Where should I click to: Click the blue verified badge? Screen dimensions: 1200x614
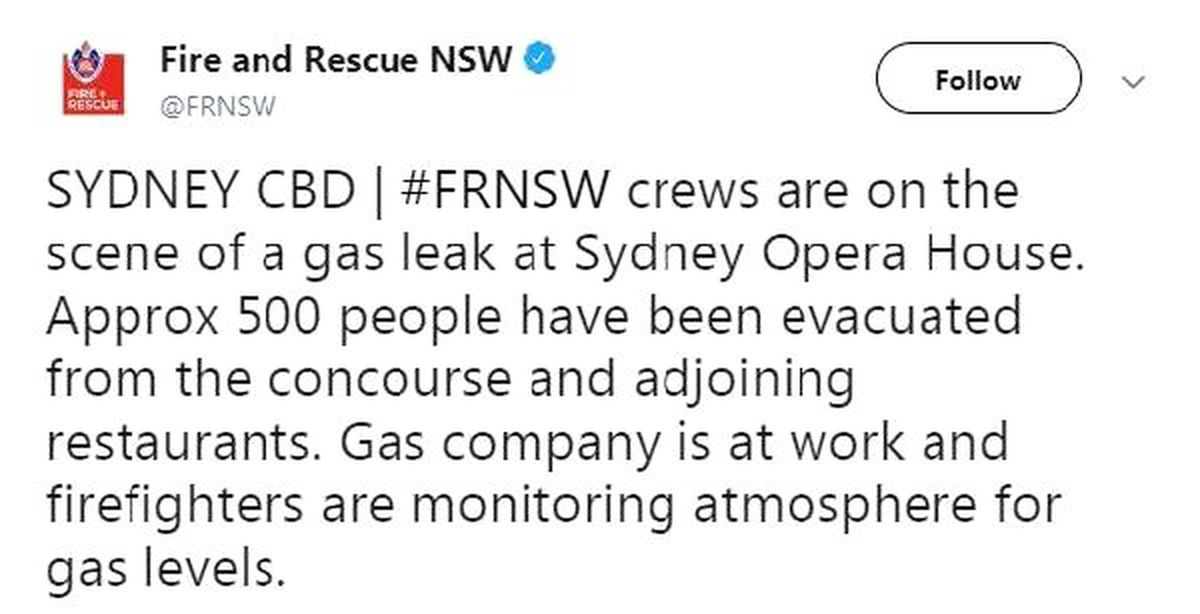tap(540, 61)
